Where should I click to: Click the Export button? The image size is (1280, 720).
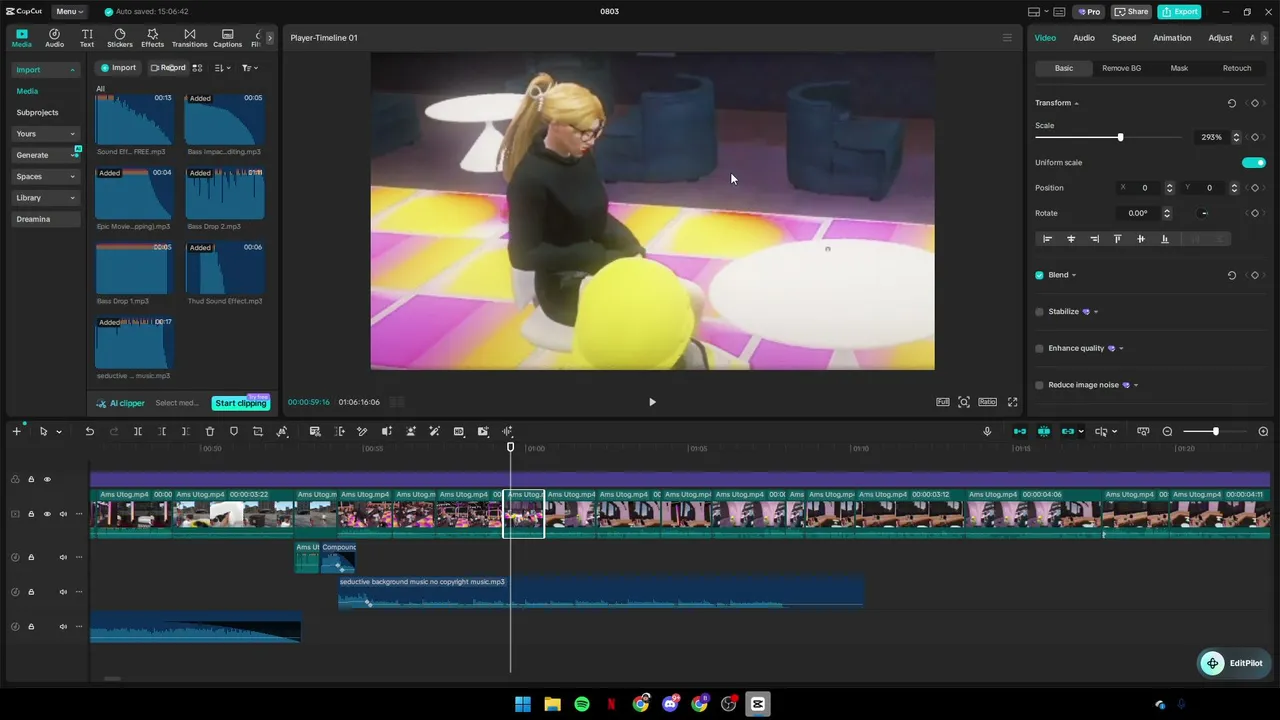(x=1179, y=12)
